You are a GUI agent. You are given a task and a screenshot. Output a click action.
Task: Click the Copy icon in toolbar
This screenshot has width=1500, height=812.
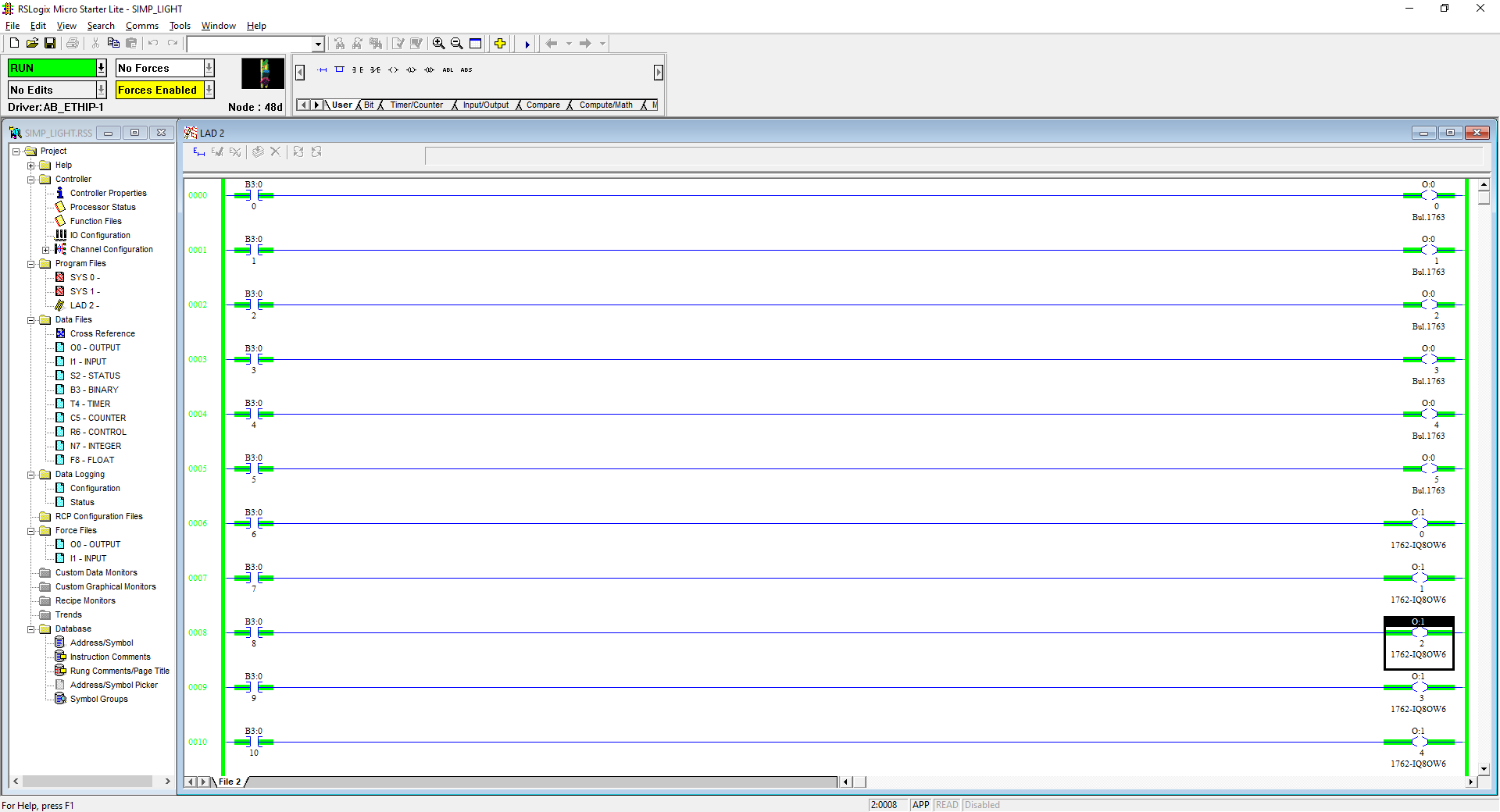pos(113,44)
